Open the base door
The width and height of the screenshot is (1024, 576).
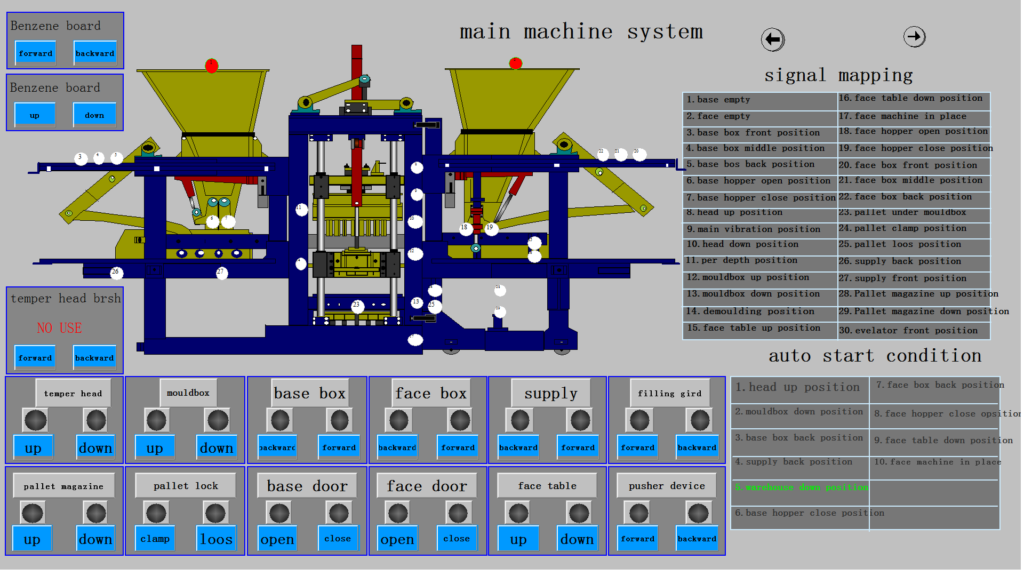(278, 539)
